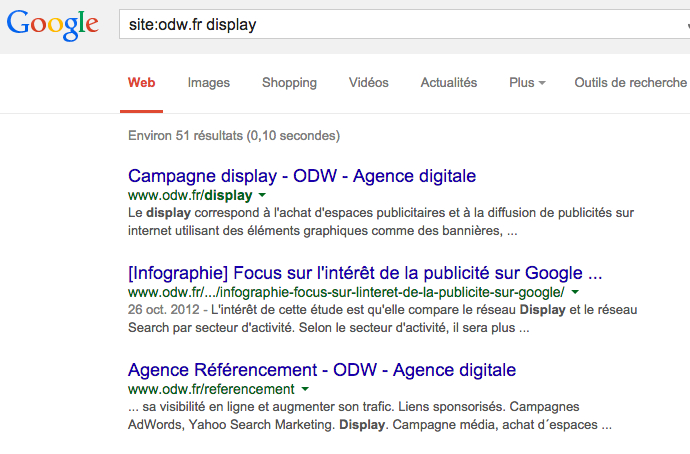The height and width of the screenshot is (454, 690).
Task: Click the Google logo
Action: point(52,25)
